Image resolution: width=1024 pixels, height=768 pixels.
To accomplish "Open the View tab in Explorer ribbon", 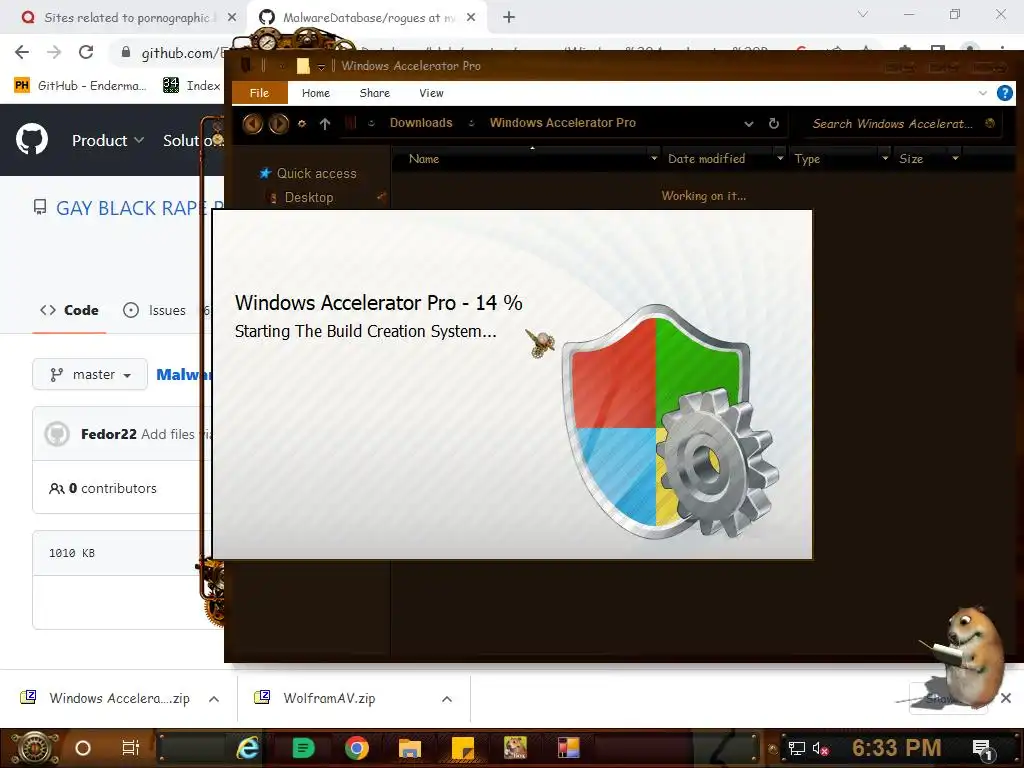I will click(431, 93).
